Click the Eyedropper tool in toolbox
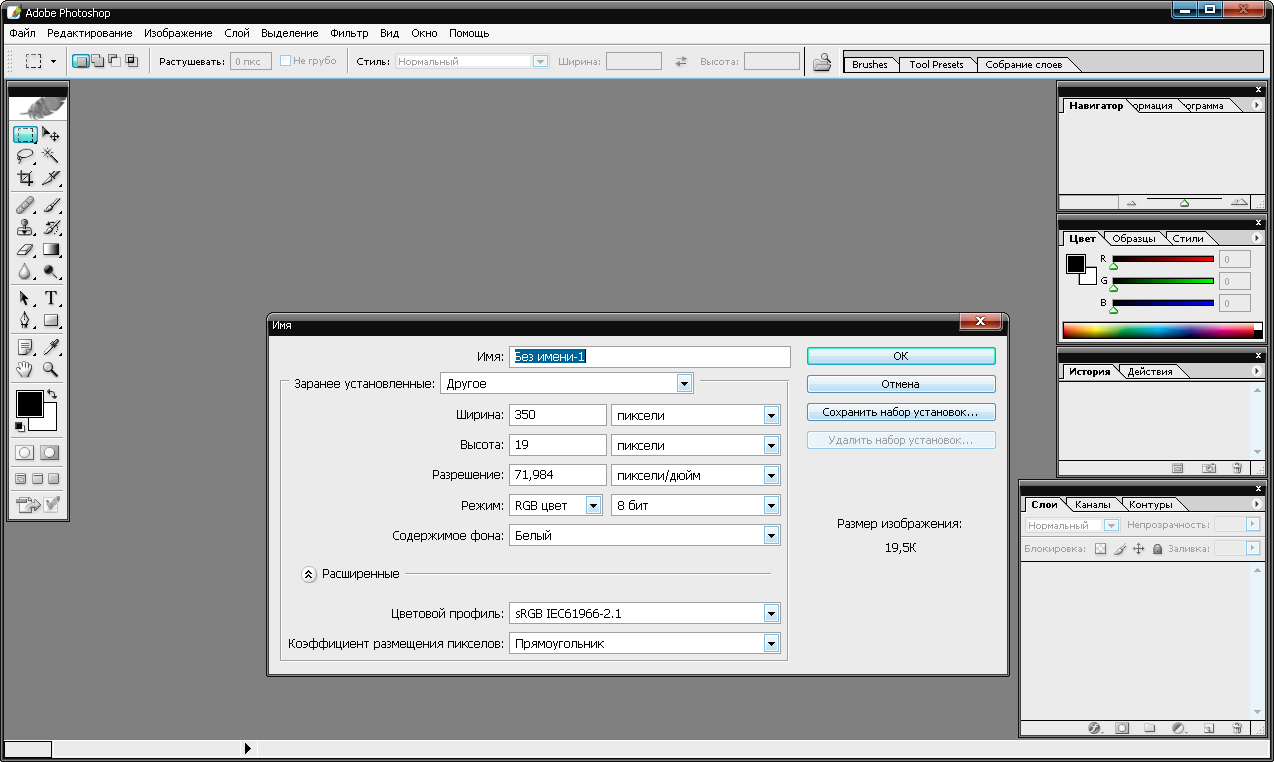 coord(50,346)
